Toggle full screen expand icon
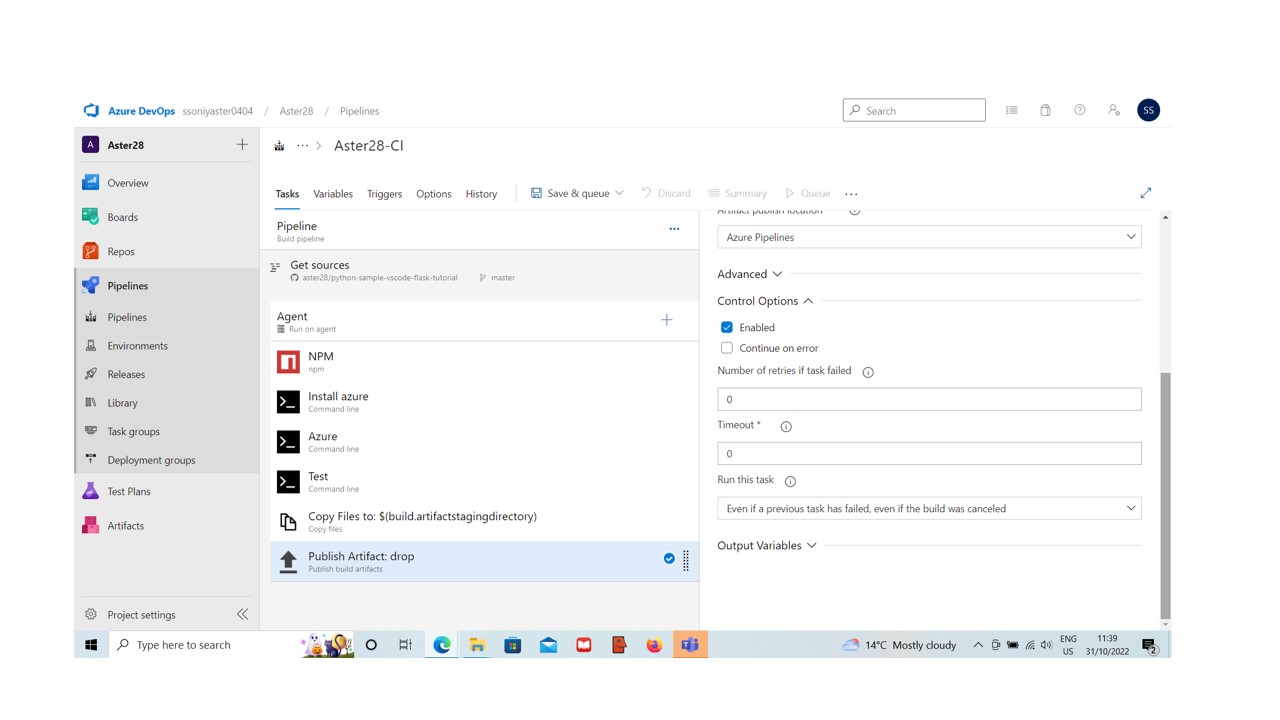 (x=1146, y=193)
